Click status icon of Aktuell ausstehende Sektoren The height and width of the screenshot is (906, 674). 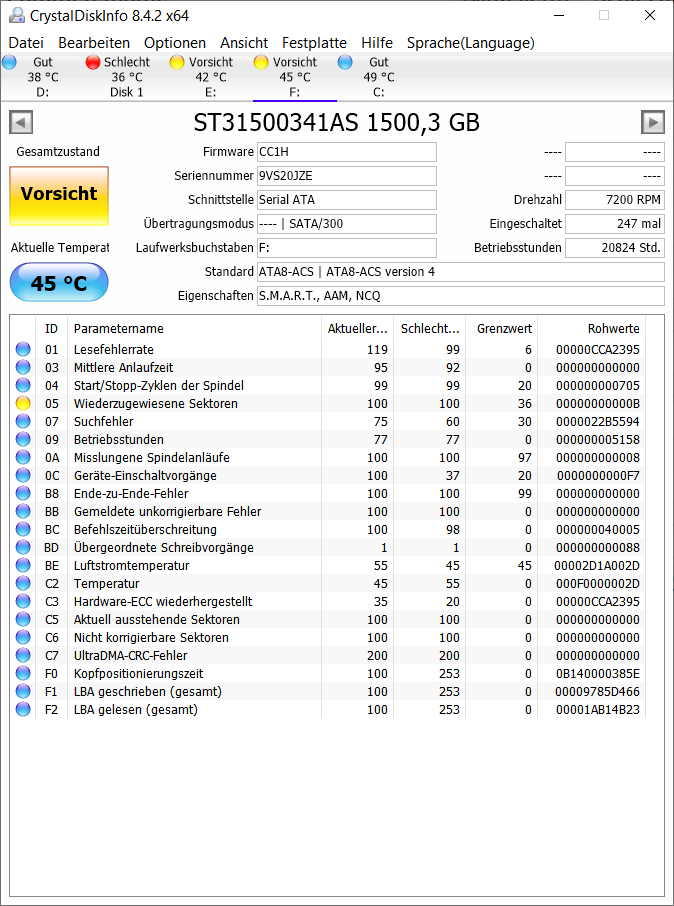pos(23,619)
